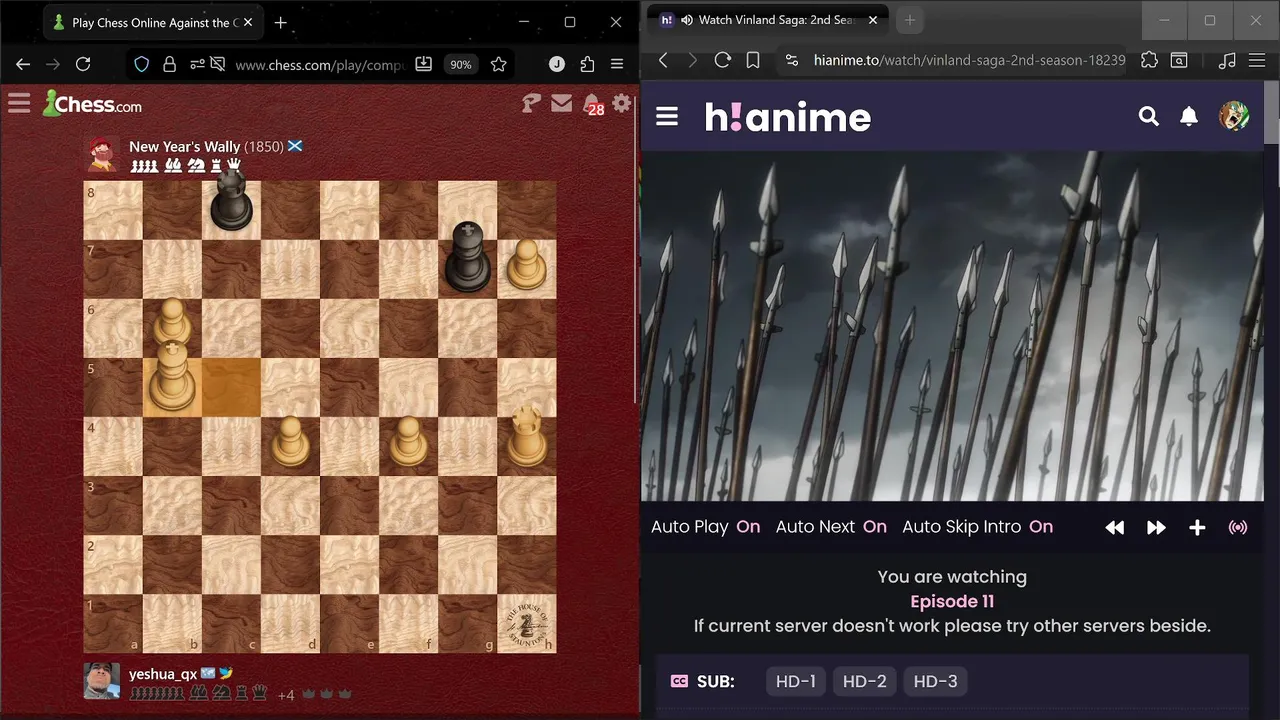
Task: Select SUB server HD-3
Action: tap(936, 681)
